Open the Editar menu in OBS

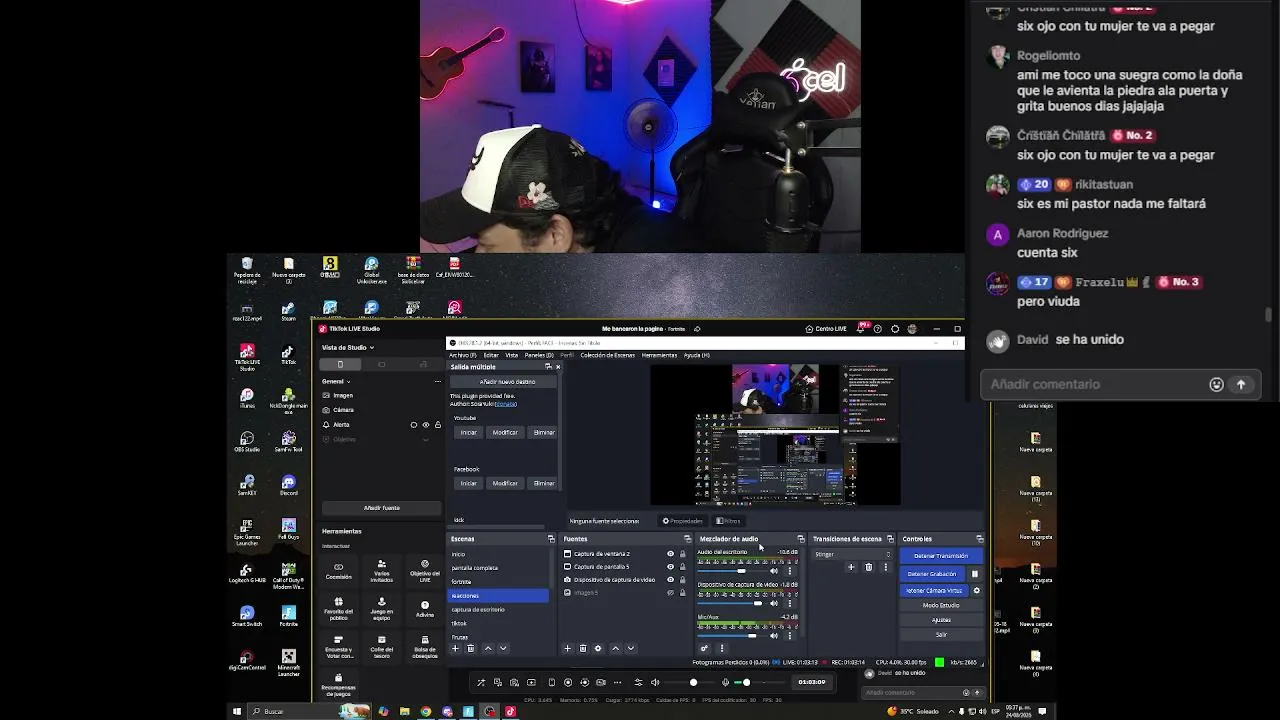491,355
